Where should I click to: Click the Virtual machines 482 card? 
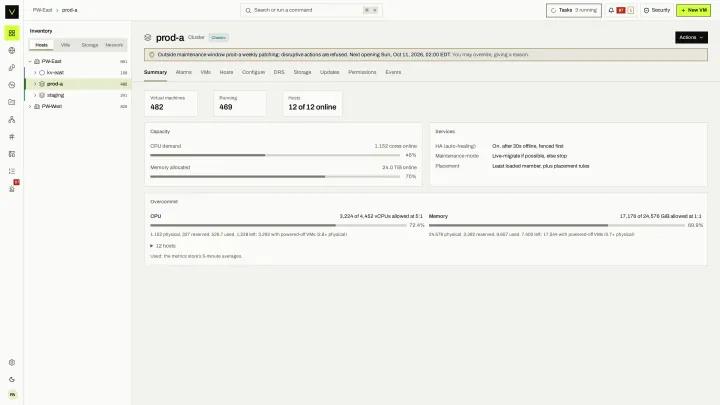[x=171, y=103]
